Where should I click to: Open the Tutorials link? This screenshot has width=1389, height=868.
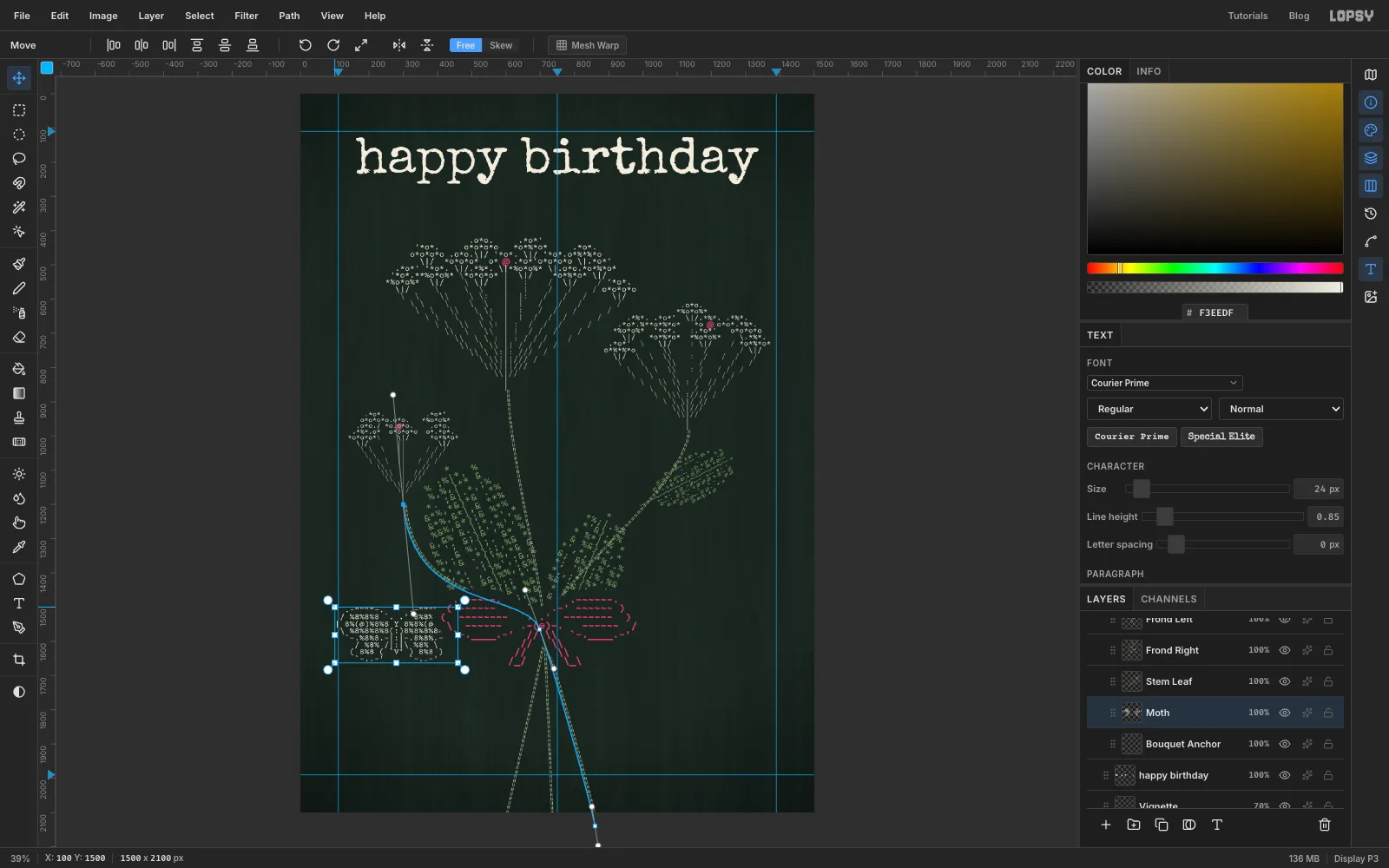click(1247, 16)
